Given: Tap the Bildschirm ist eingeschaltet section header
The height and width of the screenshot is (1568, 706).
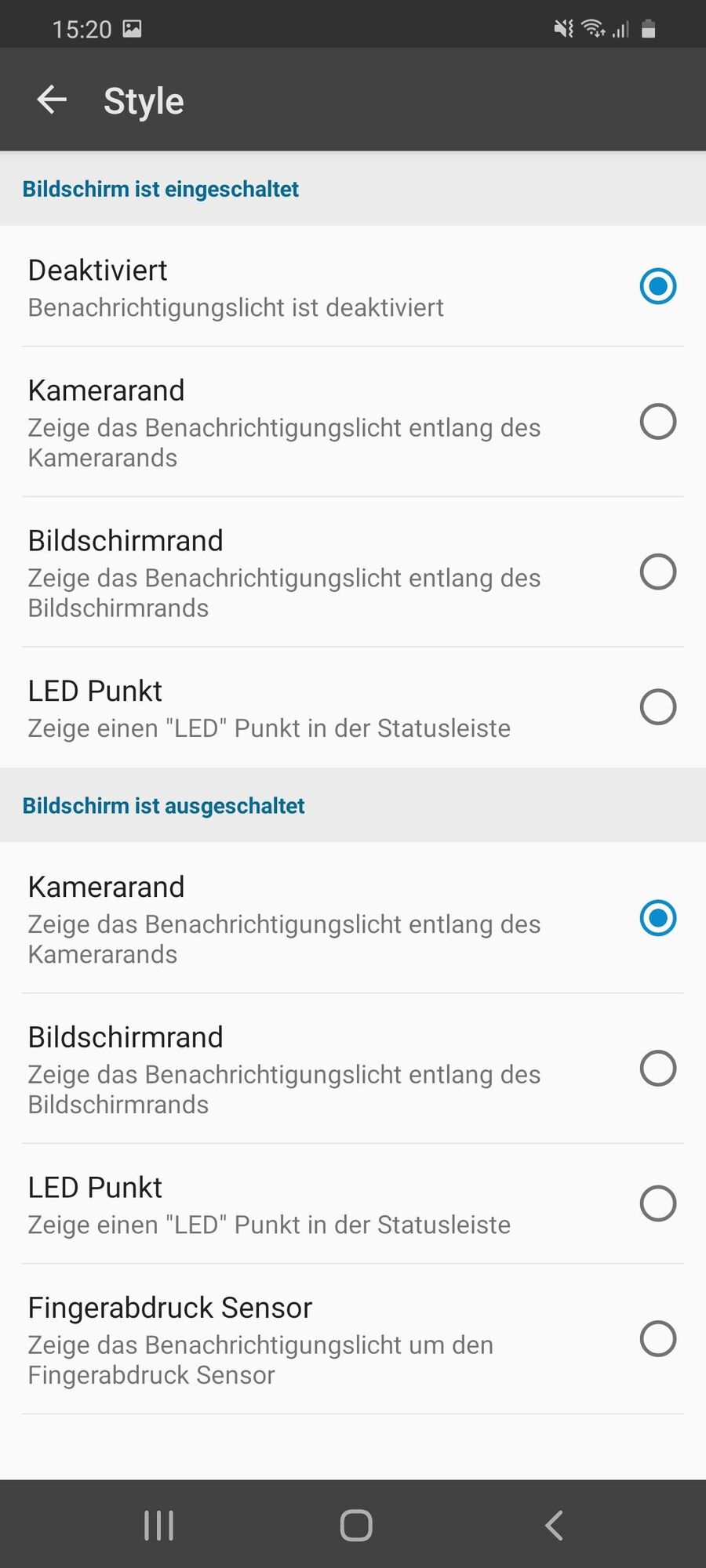Looking at the screenshot, I should click(x=161, y=189).
